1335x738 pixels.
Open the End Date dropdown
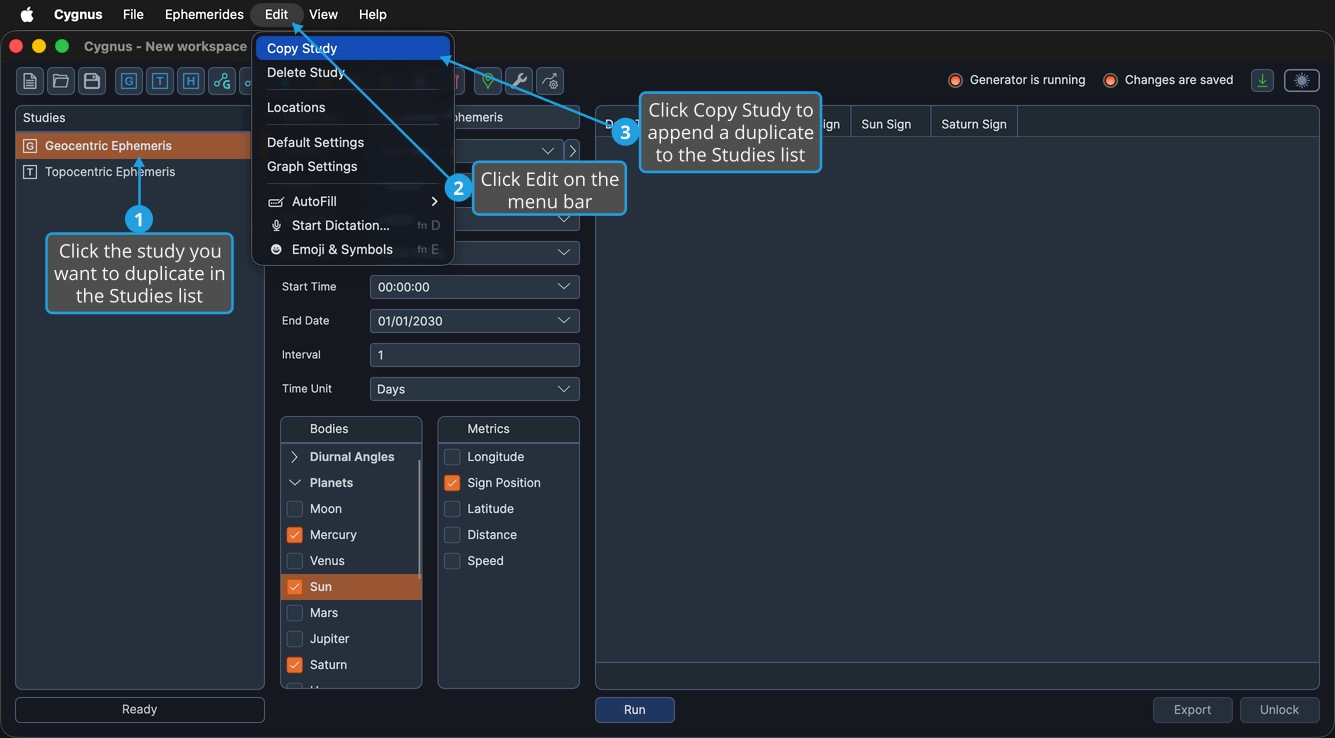[x=474, y=321]
